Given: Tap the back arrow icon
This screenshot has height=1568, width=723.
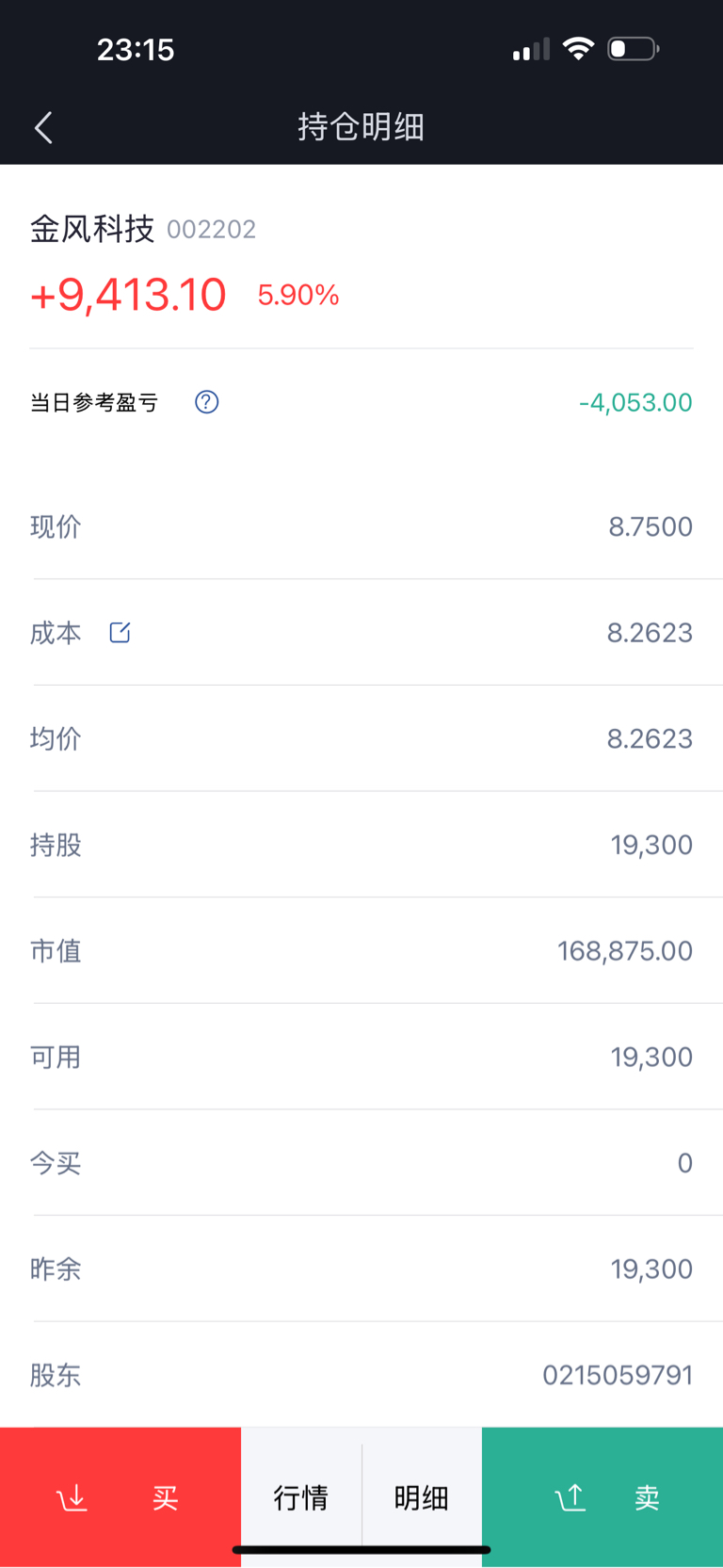Looking at the screenshot, I should (43, 127).
